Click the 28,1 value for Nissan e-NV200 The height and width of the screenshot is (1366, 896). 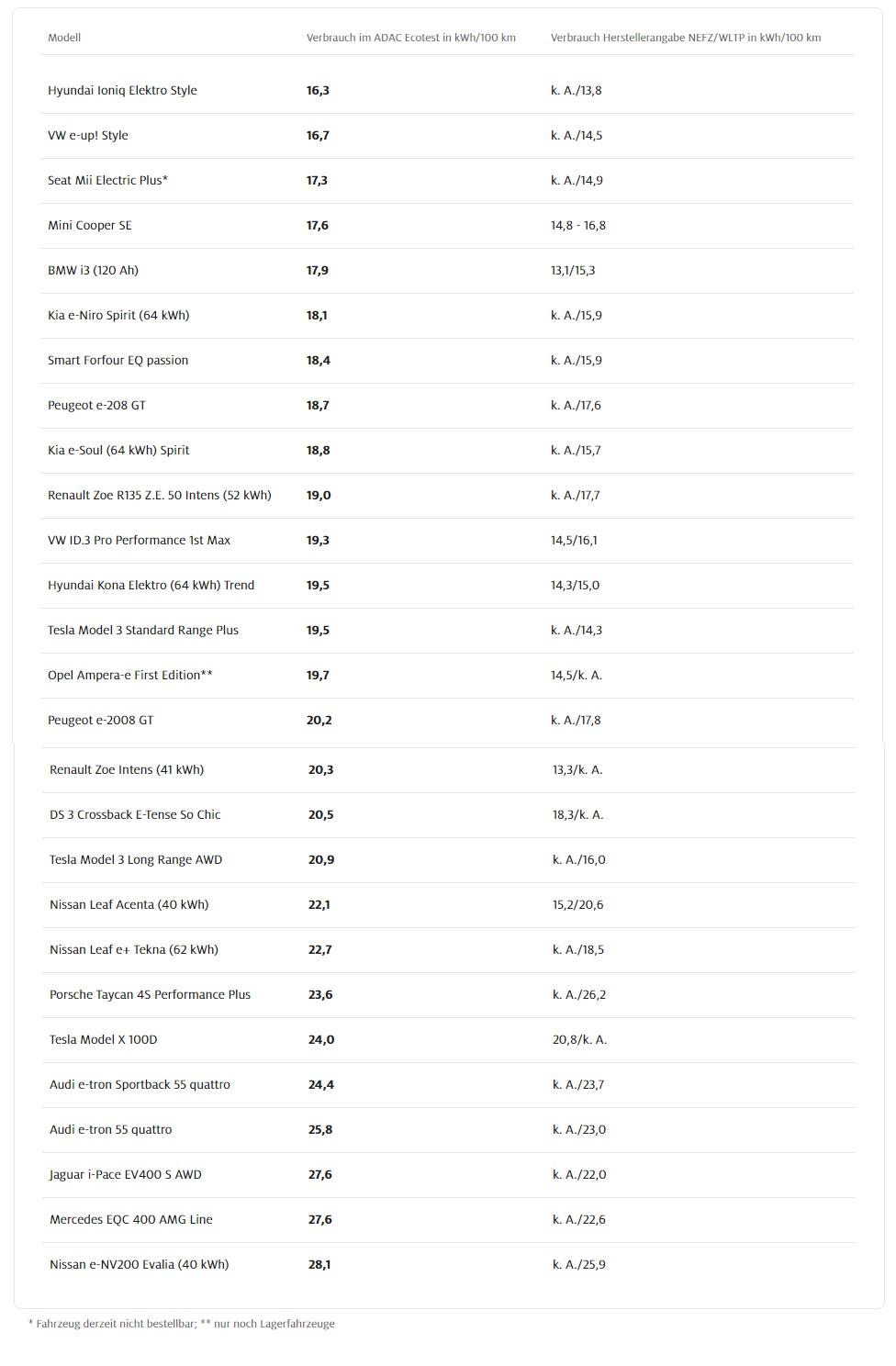pos(319,1264)
